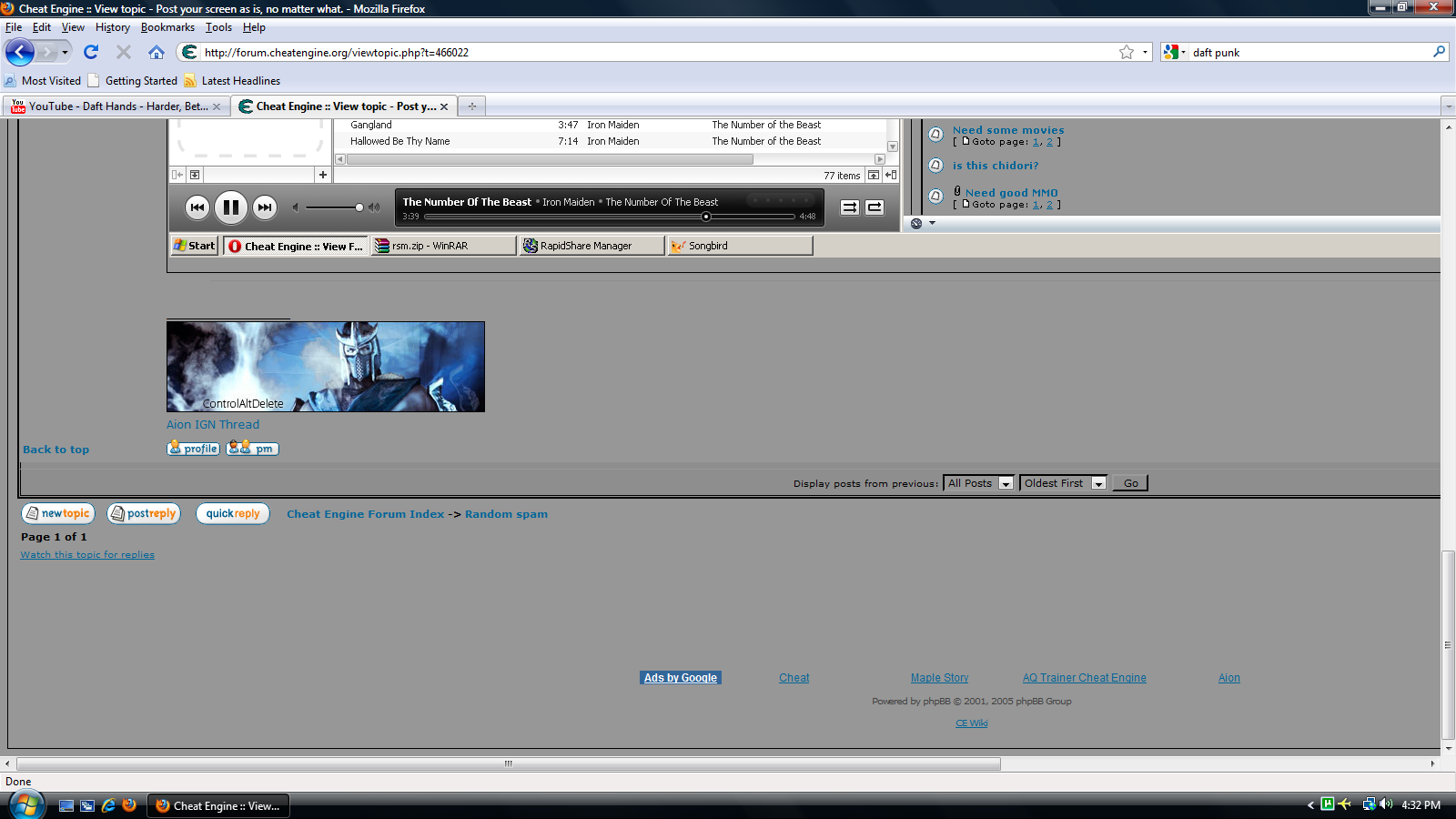Switch to the YouTube Daft Hands tab

(x=116, y=106)
